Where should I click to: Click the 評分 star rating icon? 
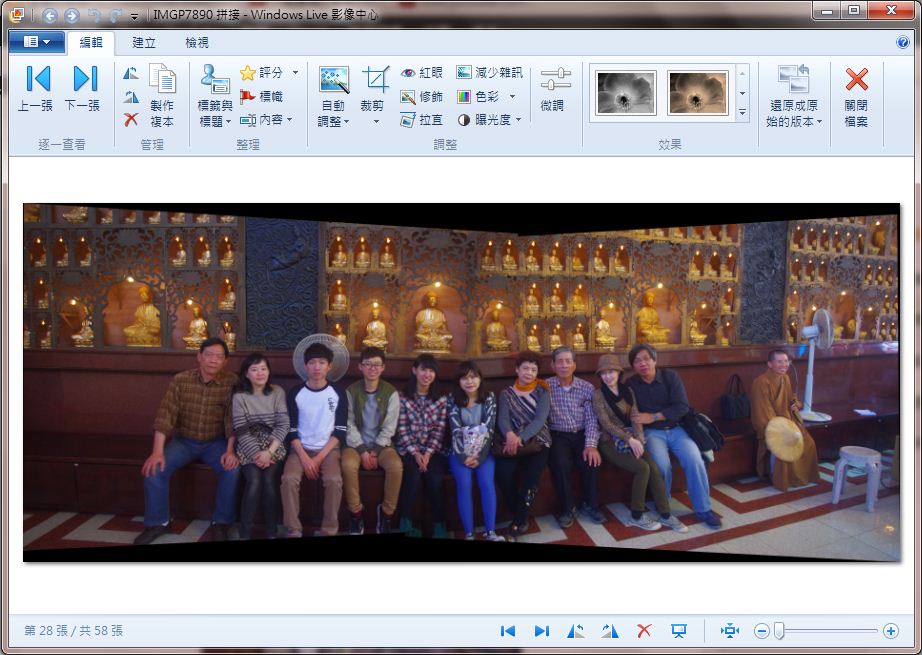pyautogui.click(x=248, y=73)
